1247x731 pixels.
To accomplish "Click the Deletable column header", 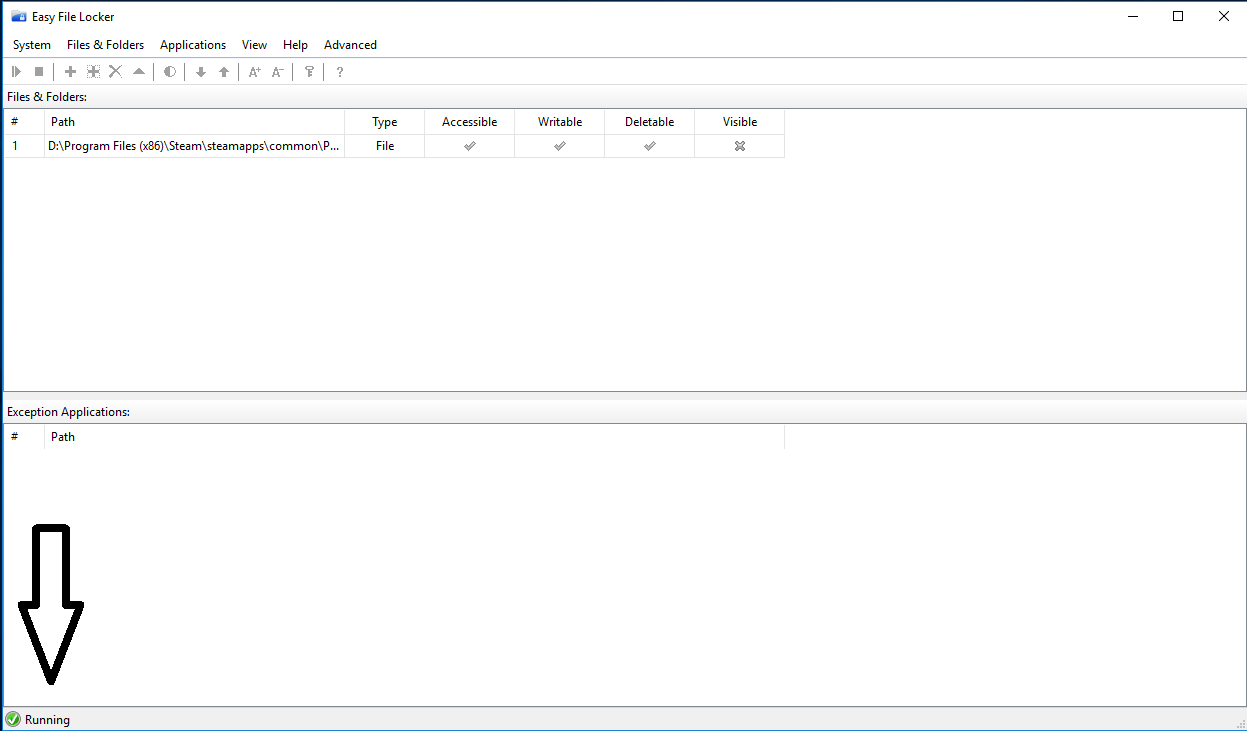I will coord(650,122).
